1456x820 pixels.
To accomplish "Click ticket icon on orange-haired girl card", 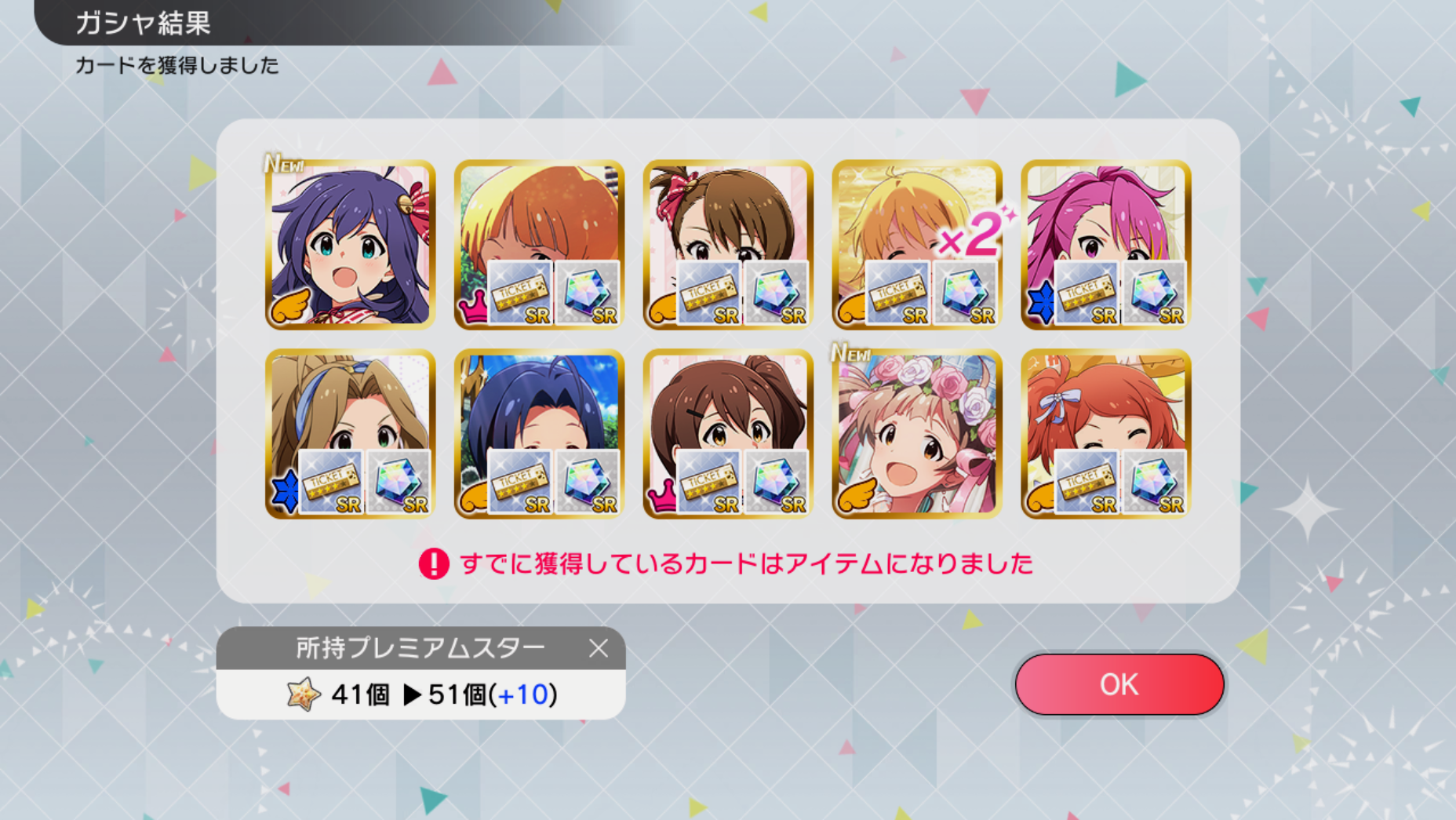I will [519, 293].
